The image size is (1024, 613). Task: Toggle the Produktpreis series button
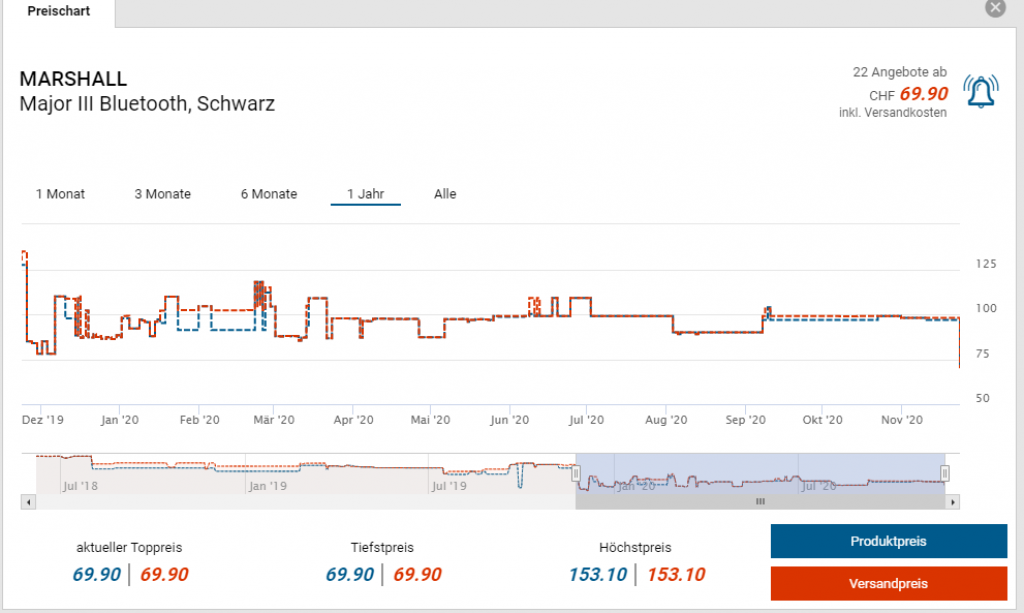[888, 542]
